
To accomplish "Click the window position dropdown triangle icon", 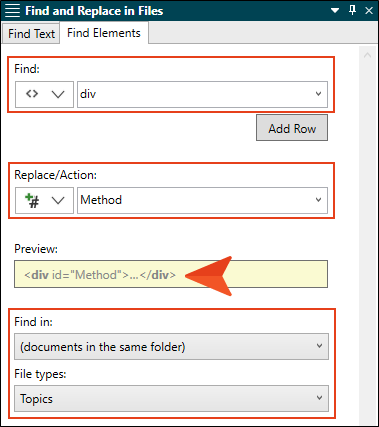I will pyautogui.click(x=335, y=11).
